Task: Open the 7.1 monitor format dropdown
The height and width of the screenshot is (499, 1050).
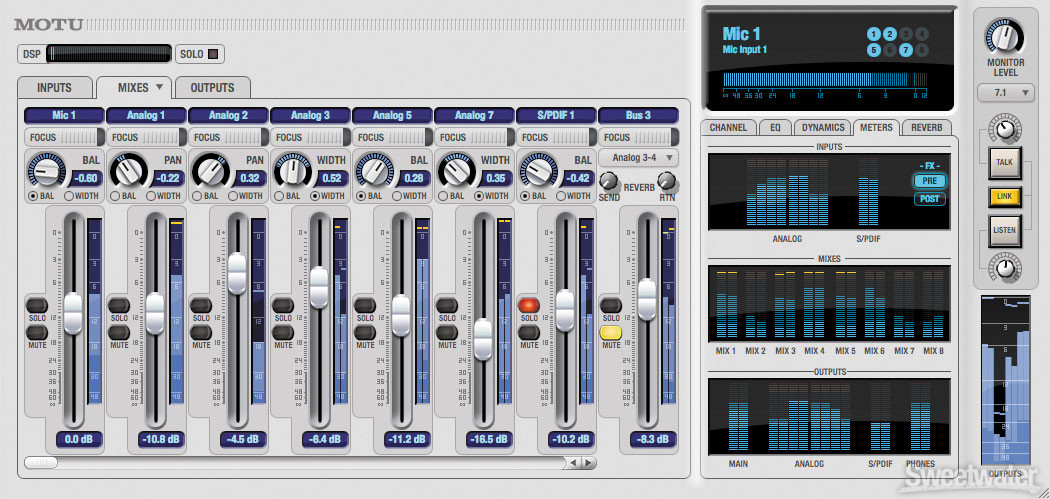Action: (1005, 94)
